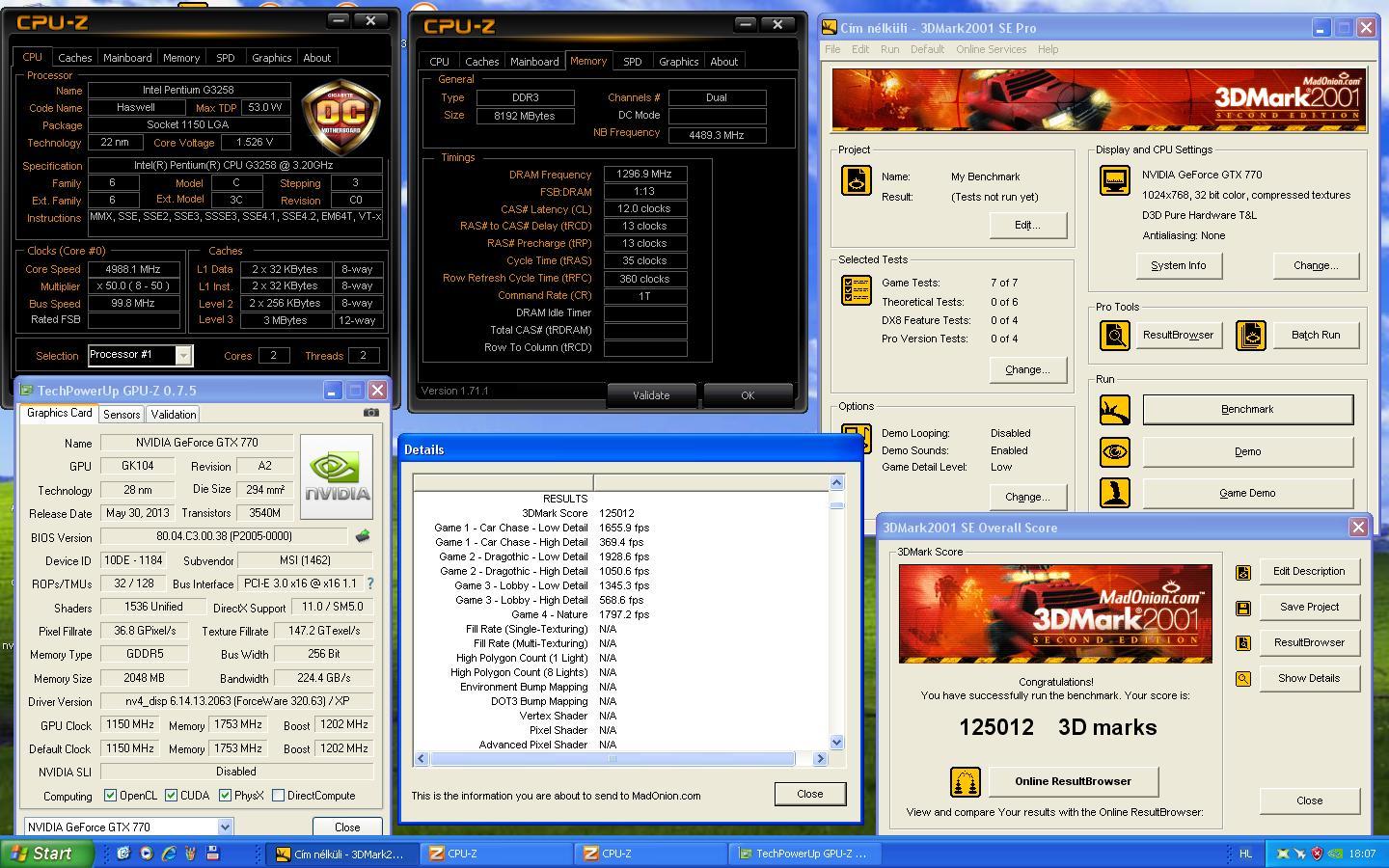The image size is (1389, 868).
Task: Click the Edit Description icon in Overall Score
Action: point(1243,572)
